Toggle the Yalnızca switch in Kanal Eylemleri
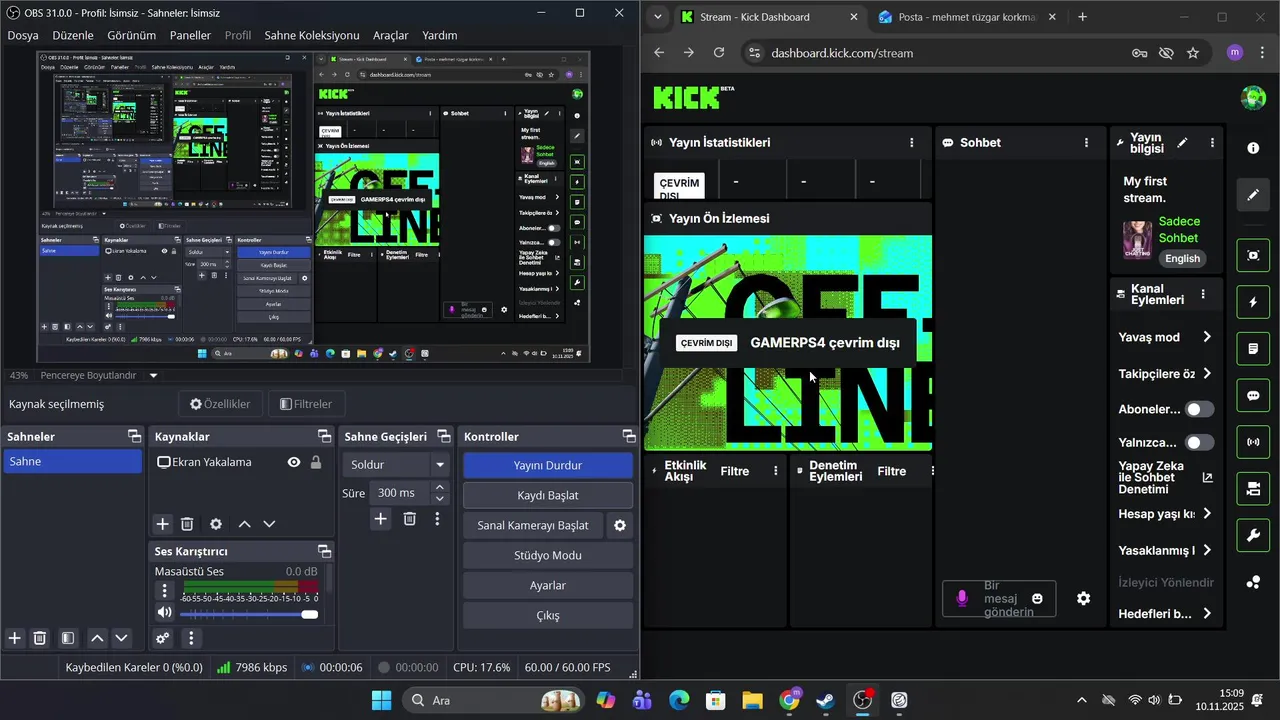 tap(1199, 442)
